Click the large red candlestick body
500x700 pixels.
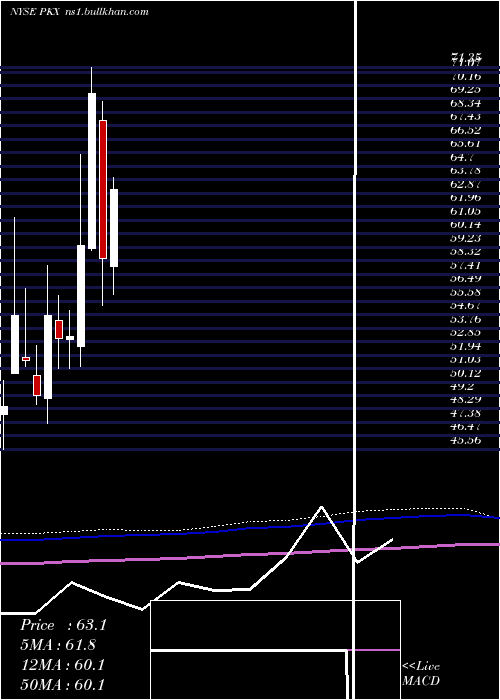[x=103, y=189]
